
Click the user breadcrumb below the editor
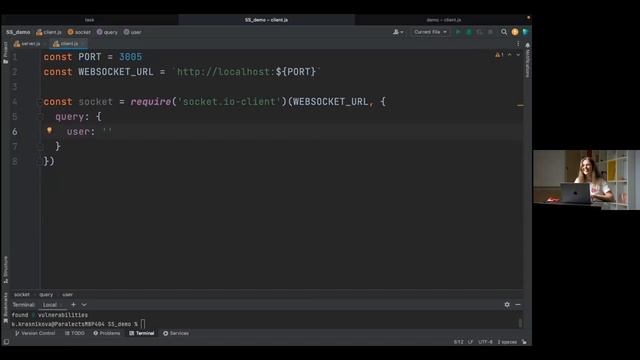pos(67,294)
